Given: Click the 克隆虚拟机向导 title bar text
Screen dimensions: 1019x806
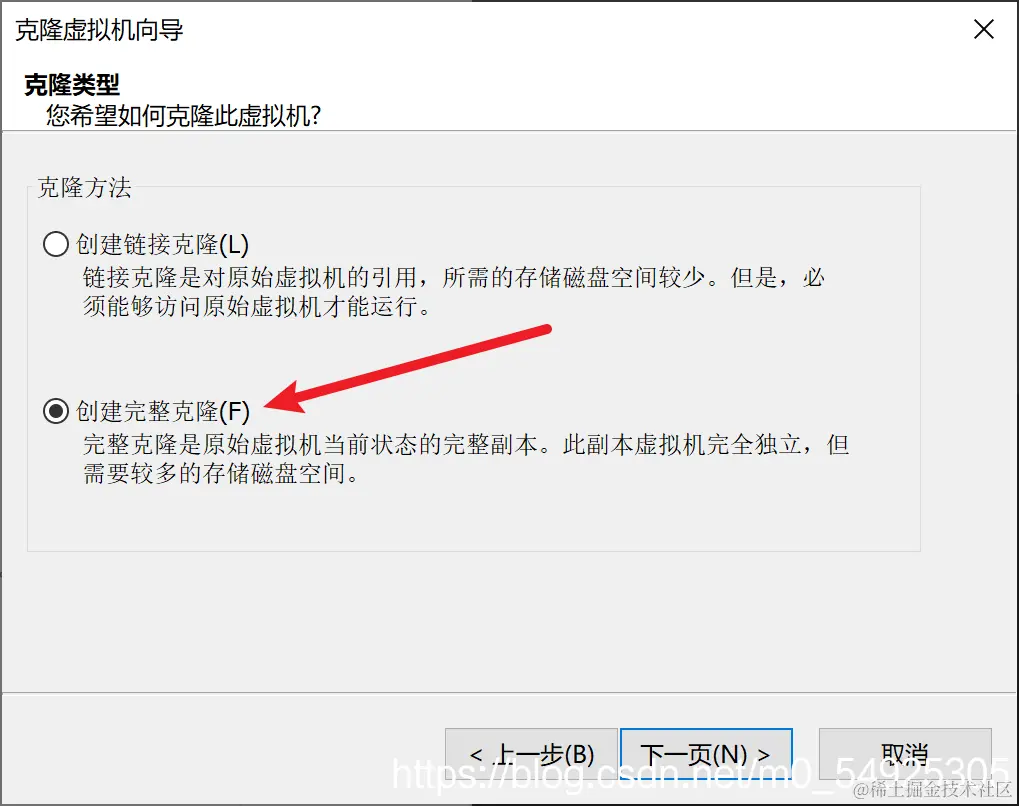Looking at the screenshot, I should (99, 30).
